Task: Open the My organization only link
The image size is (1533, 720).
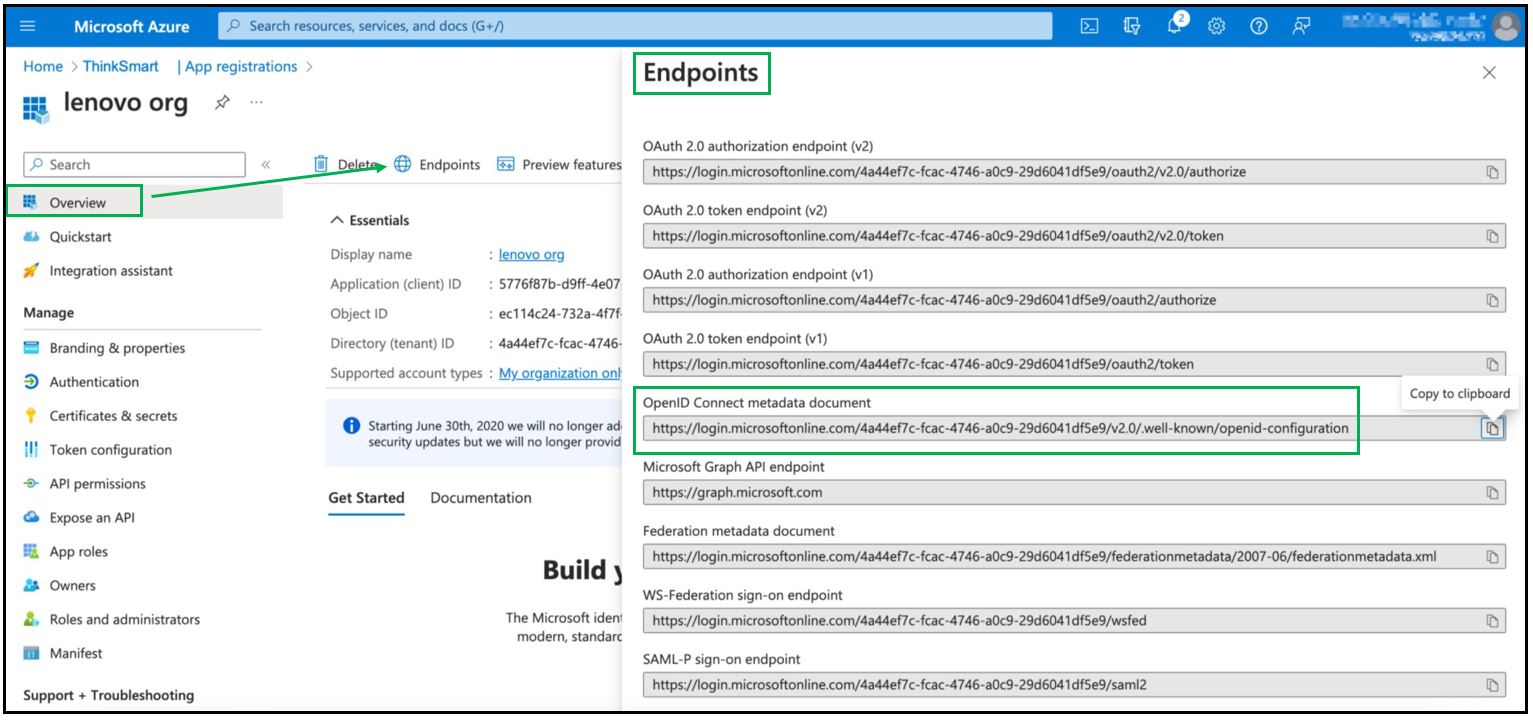Action: [x=561, y=373]
